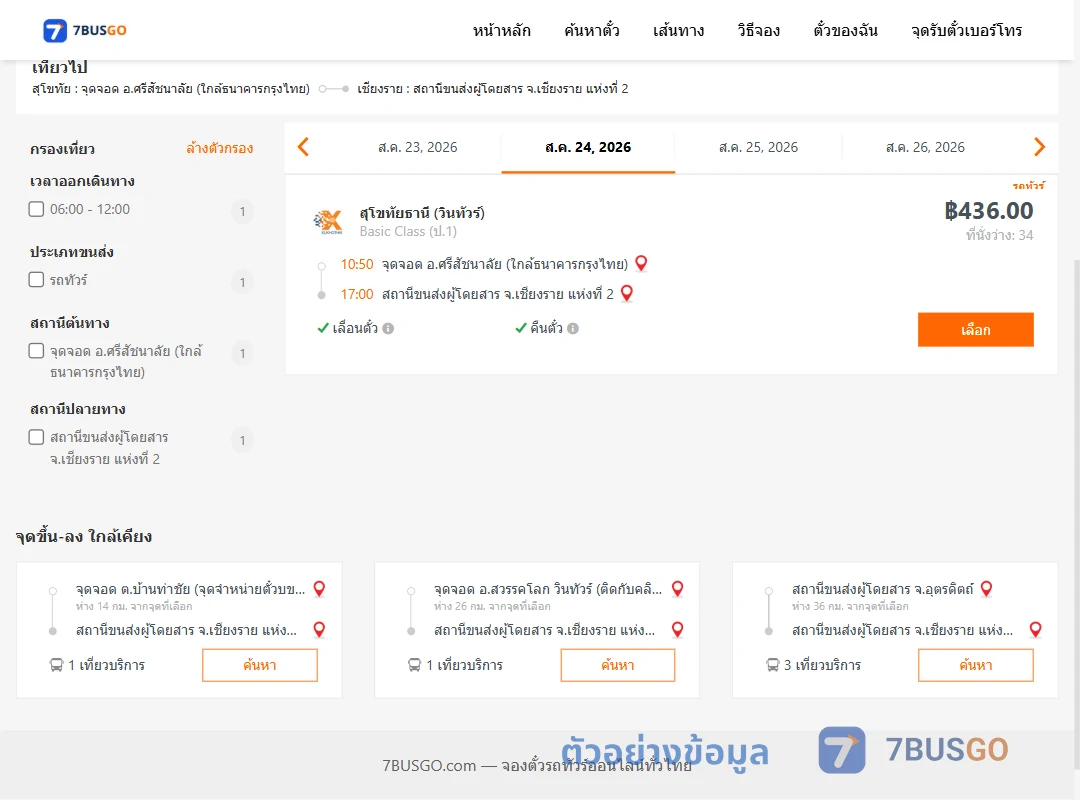Click ห่าง 36 กม. จากจุดที่เลือก text
Screen dimensions: 1080x800
[850, 606]
